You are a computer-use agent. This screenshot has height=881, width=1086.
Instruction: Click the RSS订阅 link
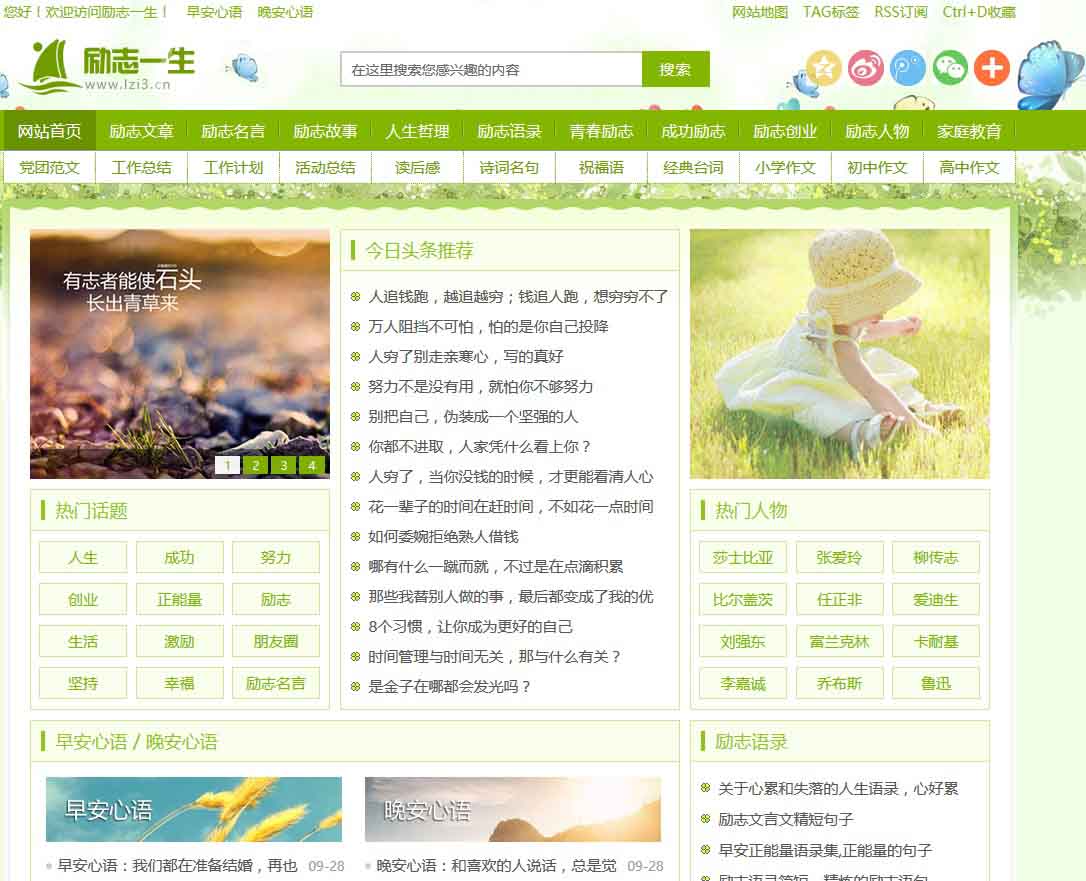(x=900, y=12)
